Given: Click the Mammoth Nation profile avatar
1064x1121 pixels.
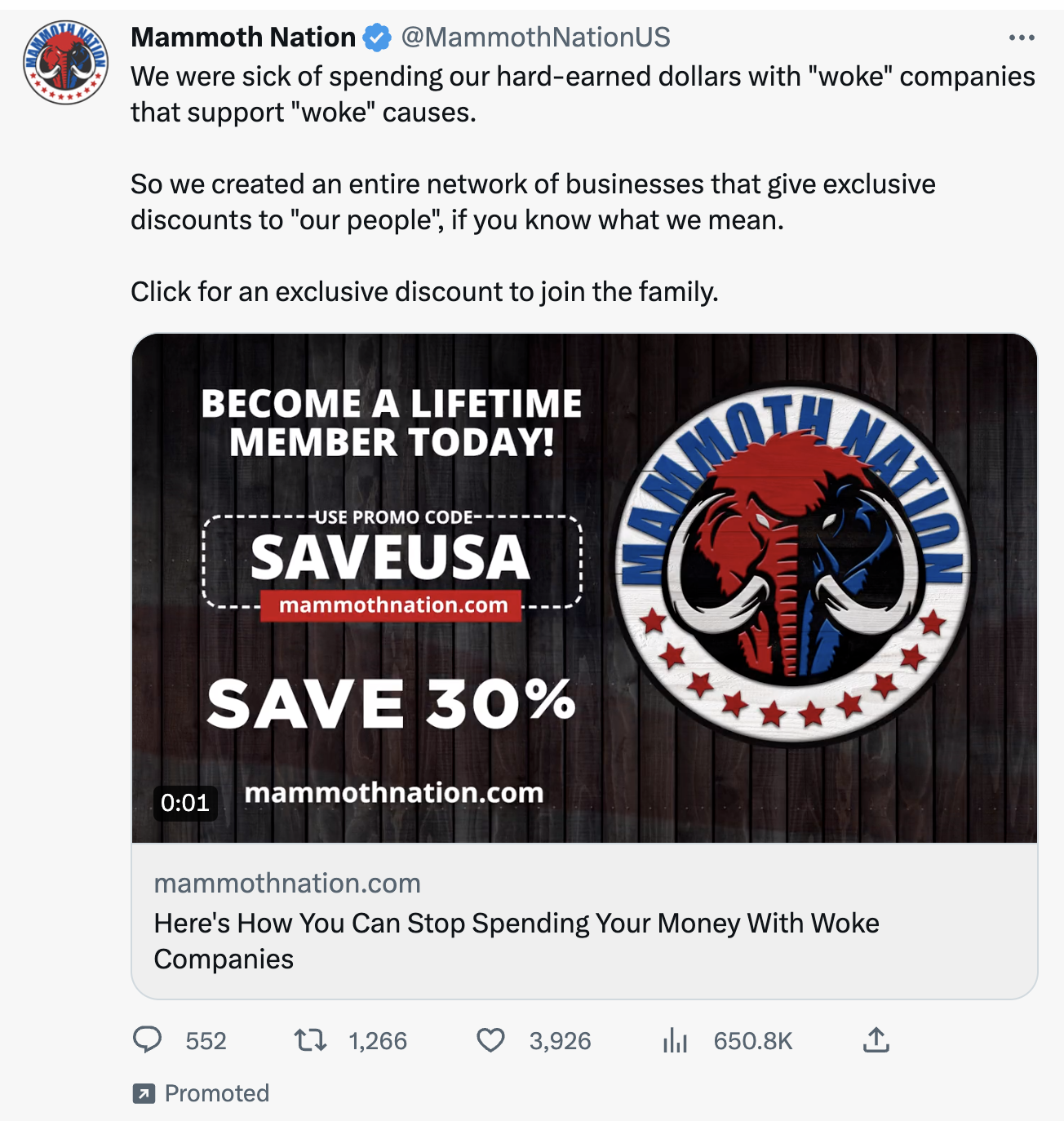Looking at the screenshot, I should click(x=65, y=62).
